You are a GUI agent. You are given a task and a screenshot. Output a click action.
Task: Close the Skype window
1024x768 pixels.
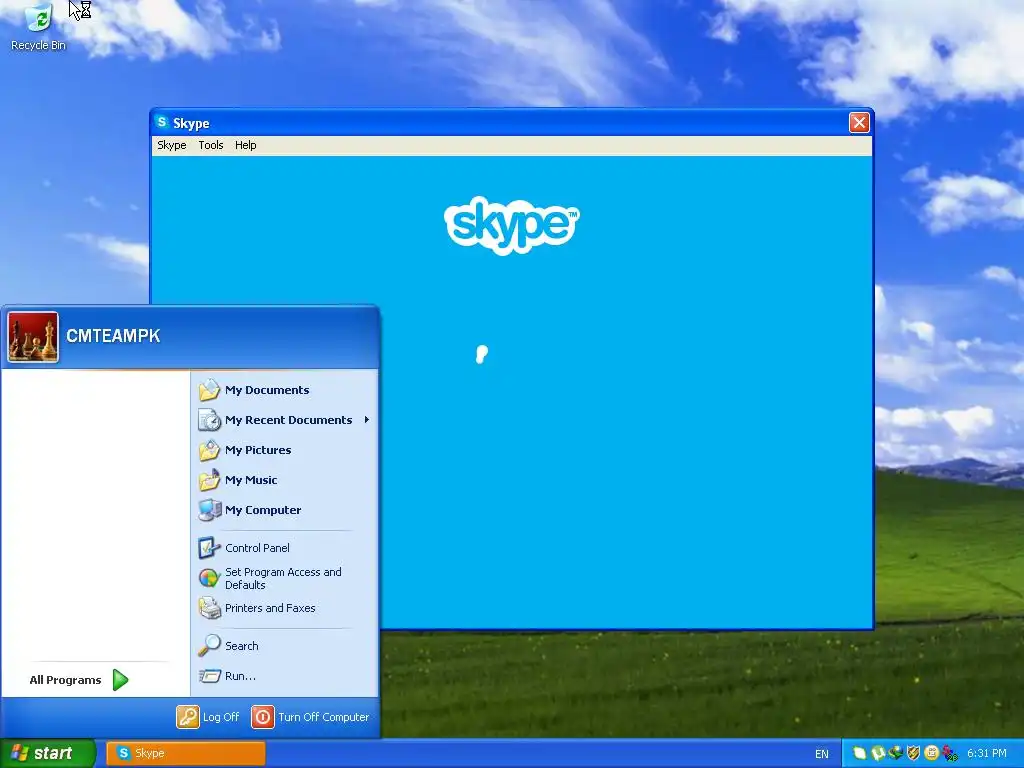point(859,123)
